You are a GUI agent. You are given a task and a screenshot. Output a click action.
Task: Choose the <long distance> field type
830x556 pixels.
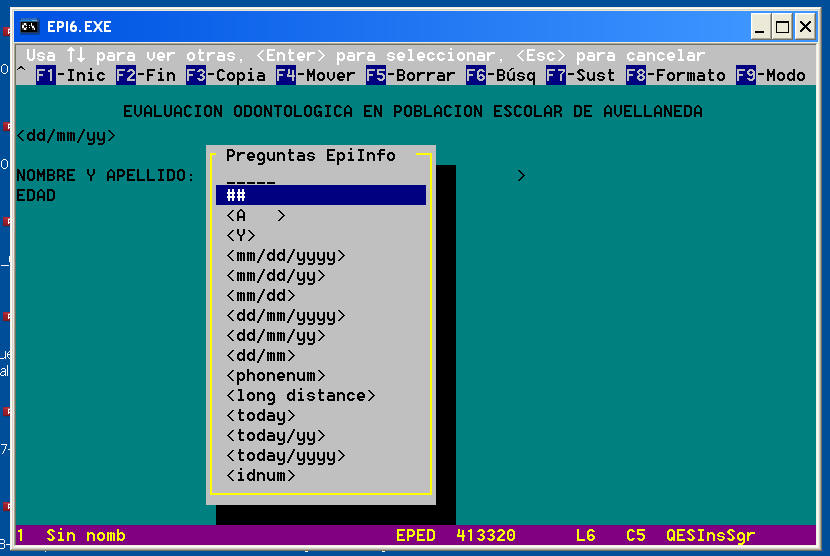pyautogui.click(x=301, y=396)
